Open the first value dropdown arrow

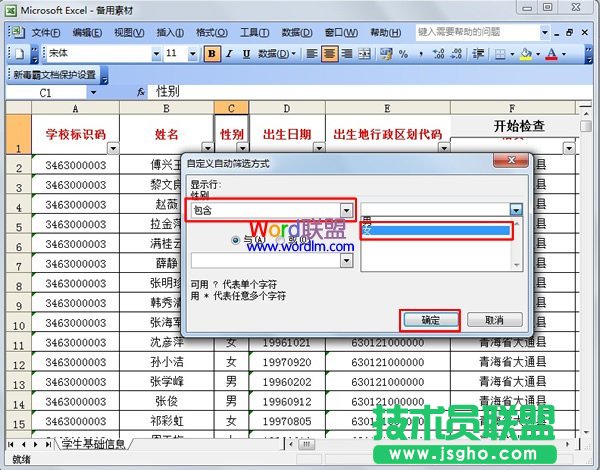pos(516,210)
